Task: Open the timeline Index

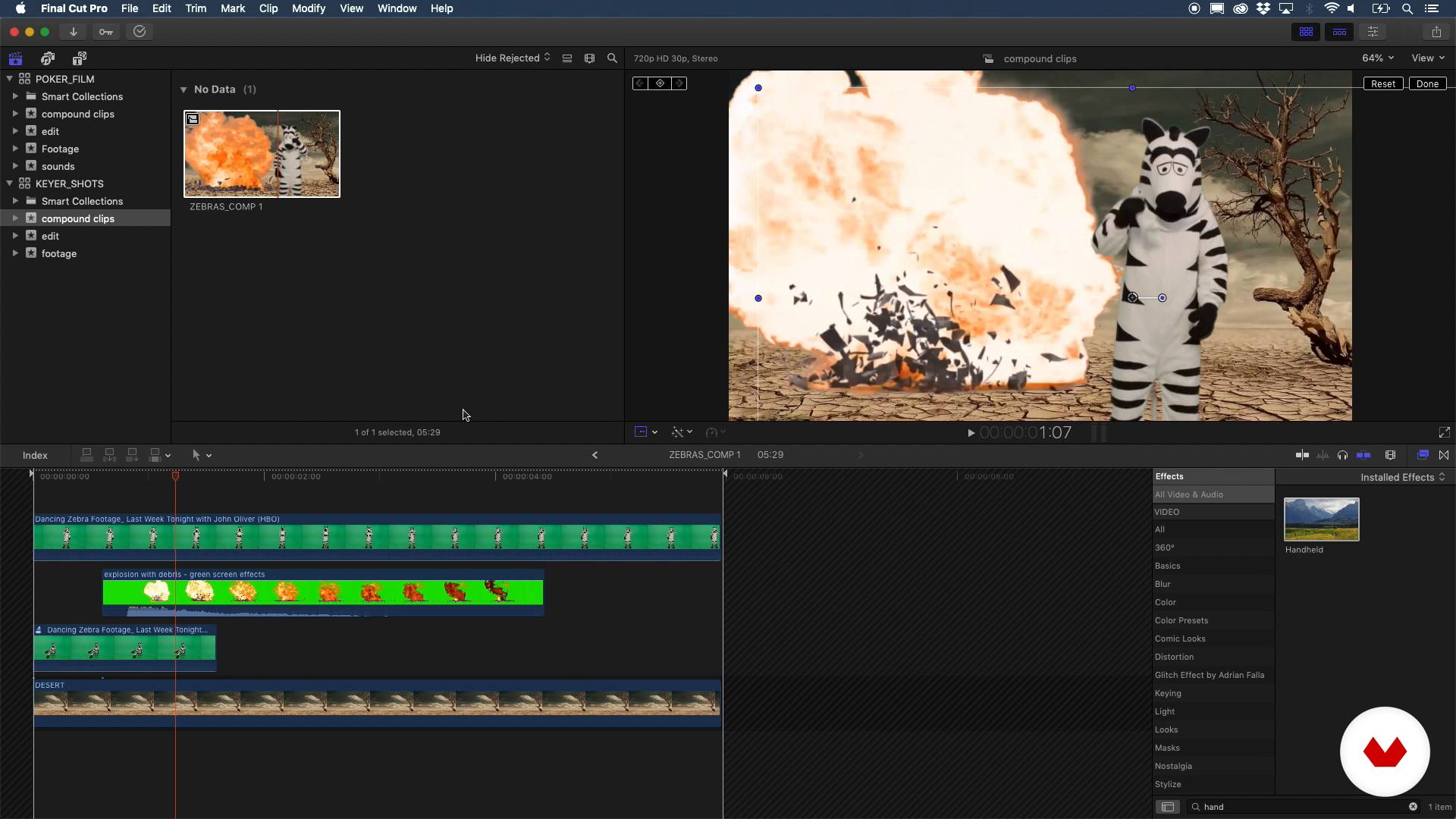Action: [x=35, y=455]
